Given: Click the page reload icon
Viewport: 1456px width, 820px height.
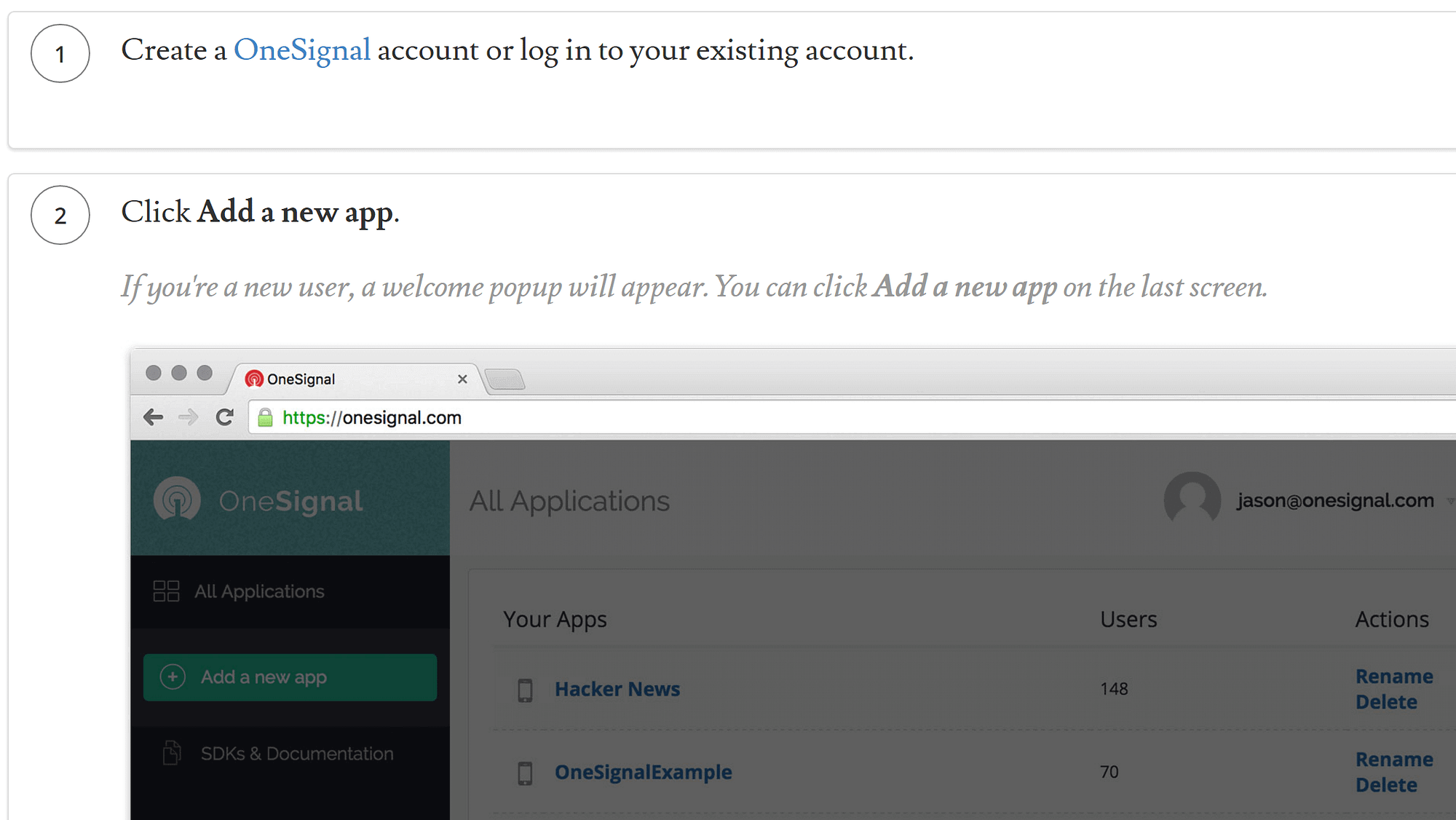Looking at the screenshot, I should click(x=225, y=417).
